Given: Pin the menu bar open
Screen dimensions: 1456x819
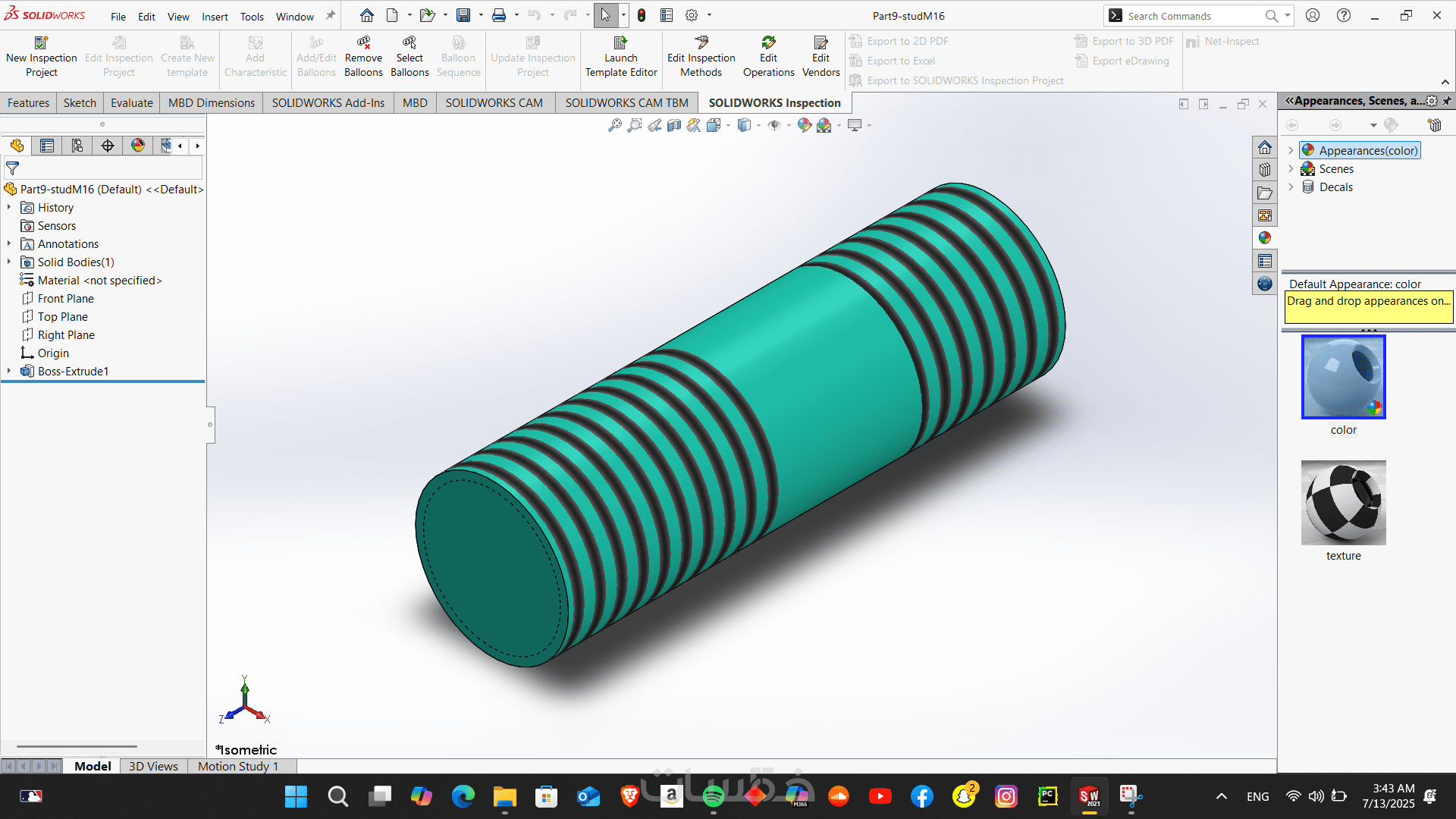Looking at the screenshot, I should click(331, 15).
